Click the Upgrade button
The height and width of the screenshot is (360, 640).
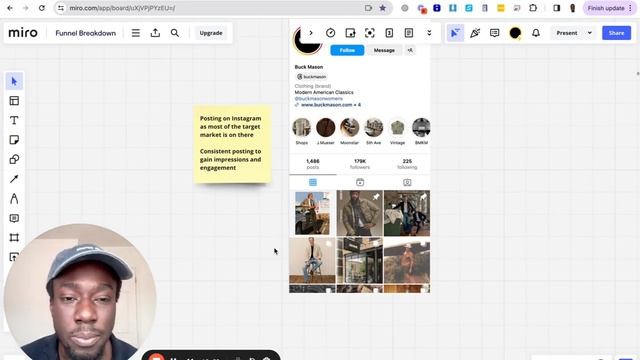[211, 33]
